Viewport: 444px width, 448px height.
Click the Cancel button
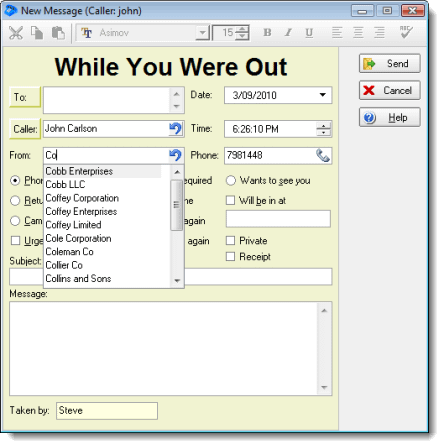point(389,90)
